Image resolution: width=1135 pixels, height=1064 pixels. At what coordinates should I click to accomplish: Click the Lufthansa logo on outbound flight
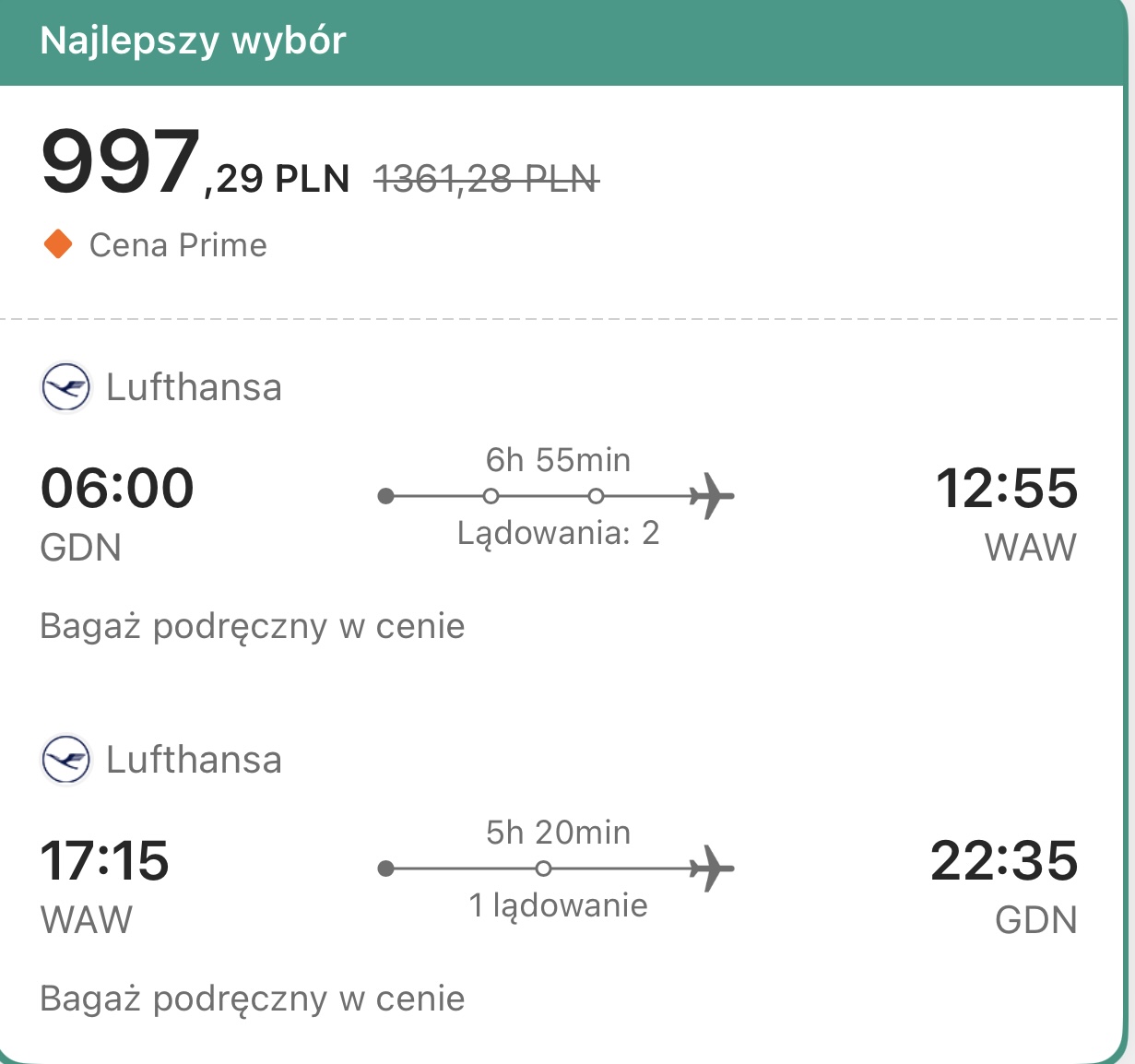65,387
